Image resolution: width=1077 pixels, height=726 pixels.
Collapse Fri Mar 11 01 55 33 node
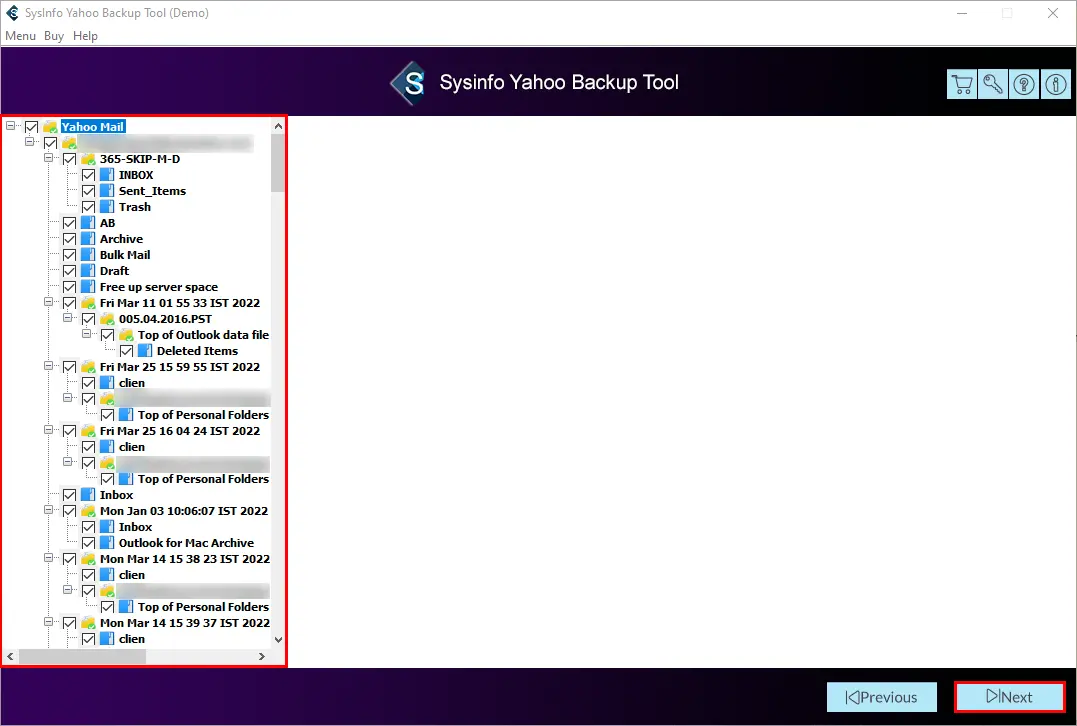coord(49,302)
